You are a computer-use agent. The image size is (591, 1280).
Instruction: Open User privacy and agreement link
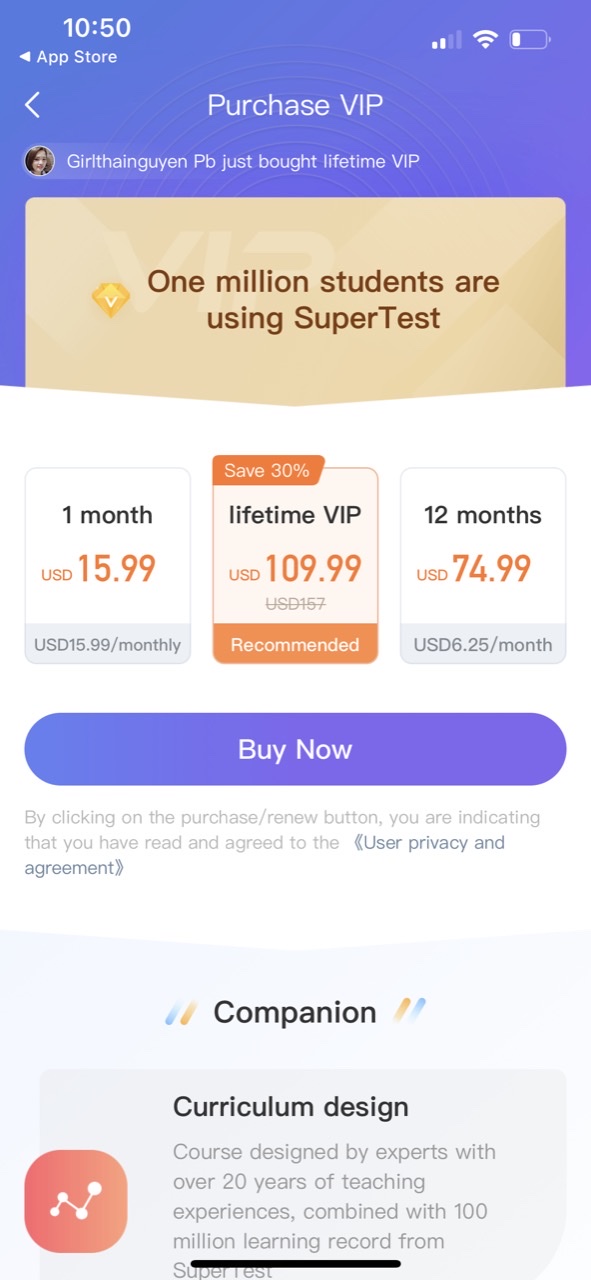tap(265, 855)
